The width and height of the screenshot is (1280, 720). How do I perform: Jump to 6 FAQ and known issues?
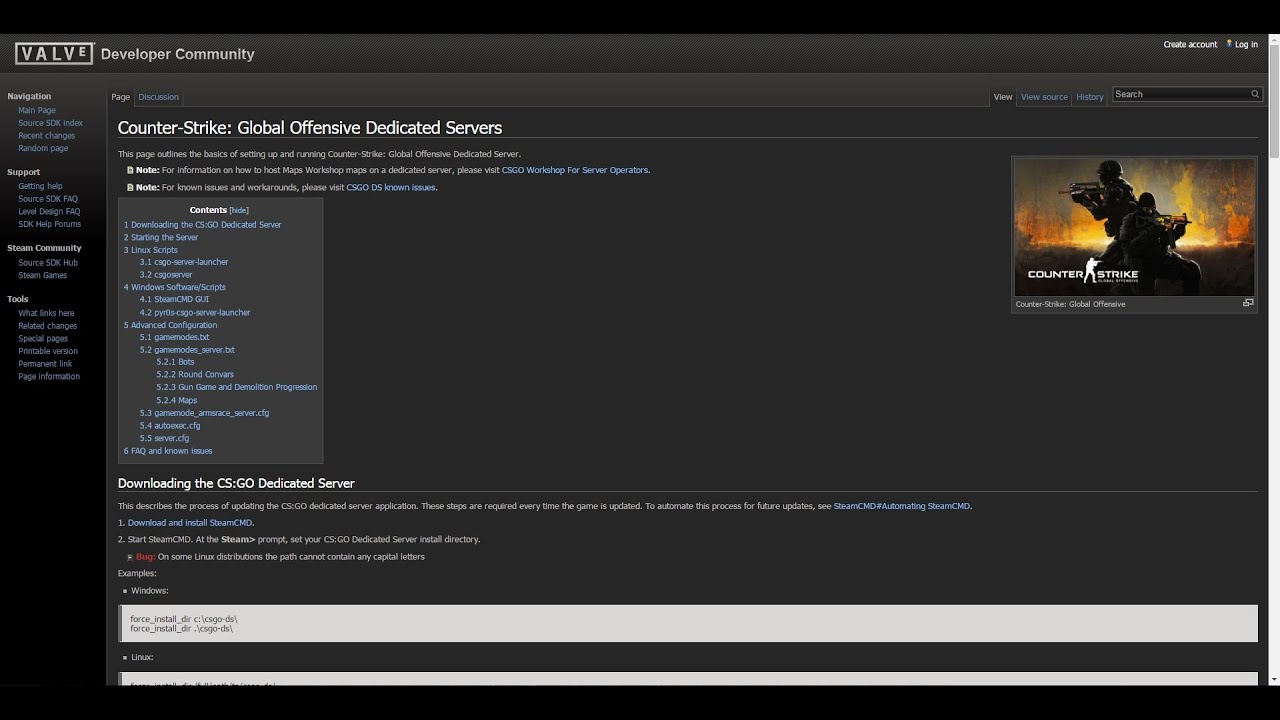[x=168, y=451]
